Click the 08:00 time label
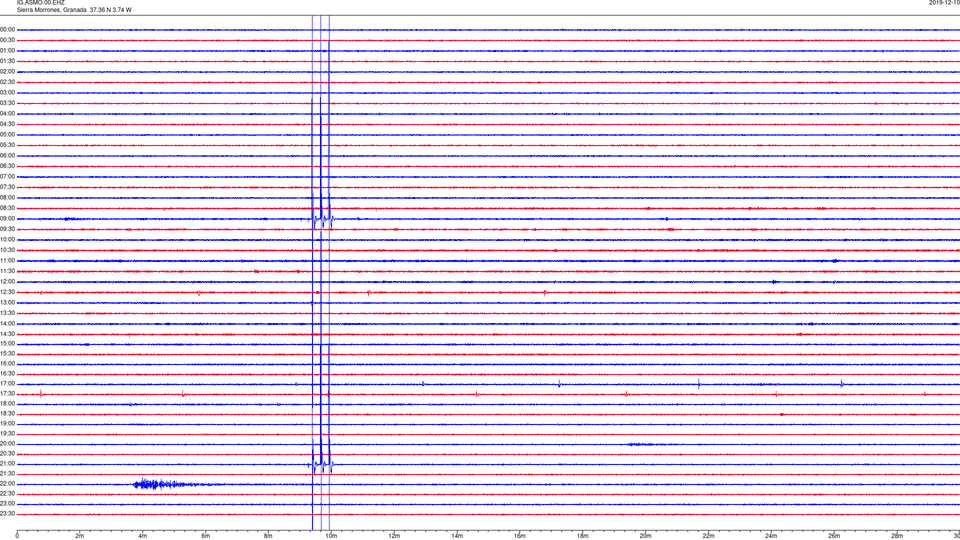 (x=7, y=198)
